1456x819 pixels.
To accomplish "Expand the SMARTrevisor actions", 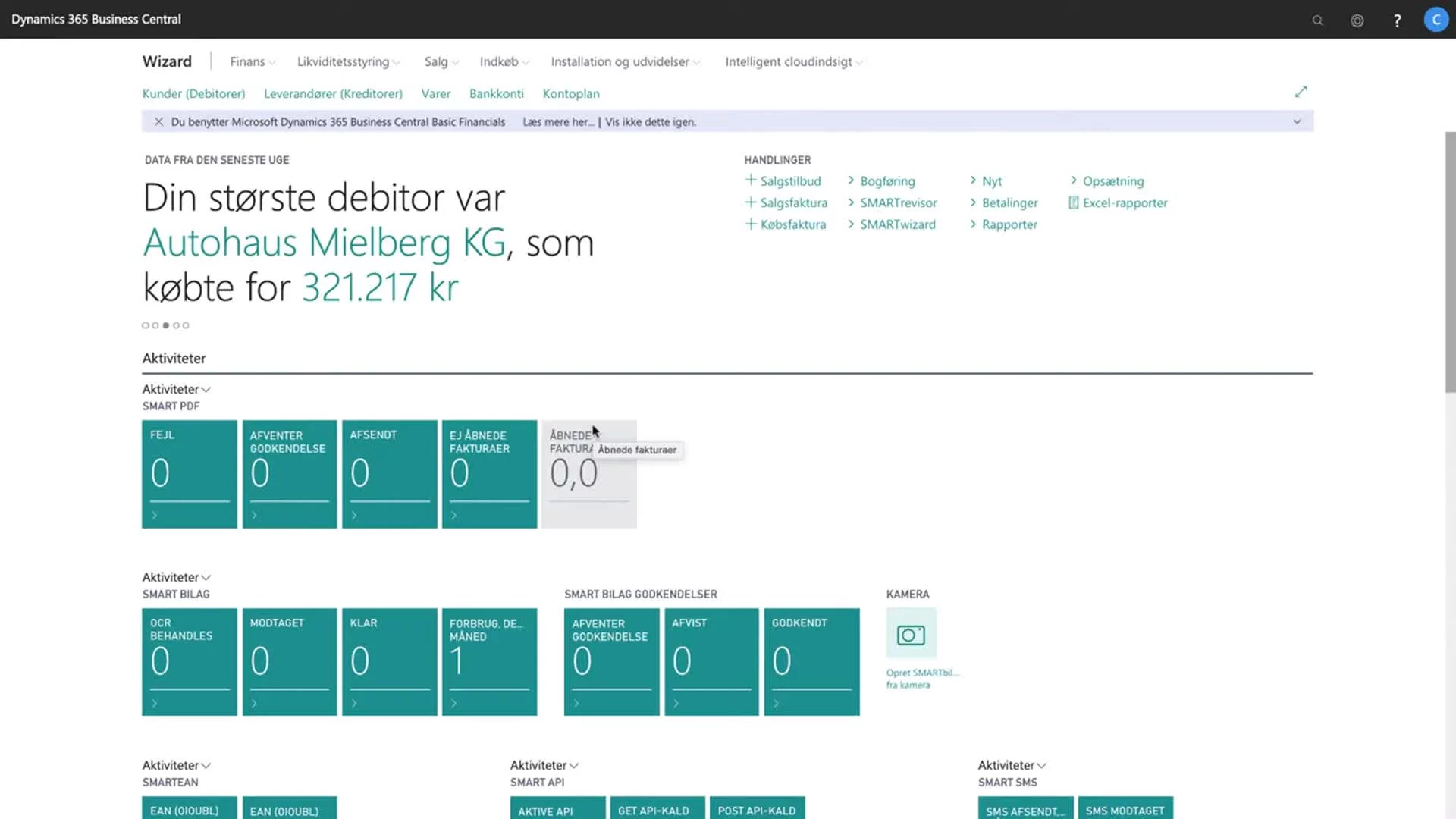I will coord(892,202).
